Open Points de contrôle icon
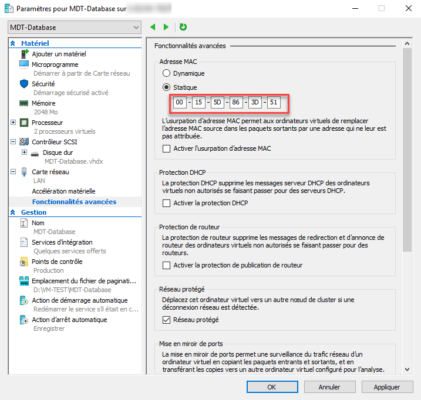Screen dimensions: 421x400 click(x=24, y=262)
